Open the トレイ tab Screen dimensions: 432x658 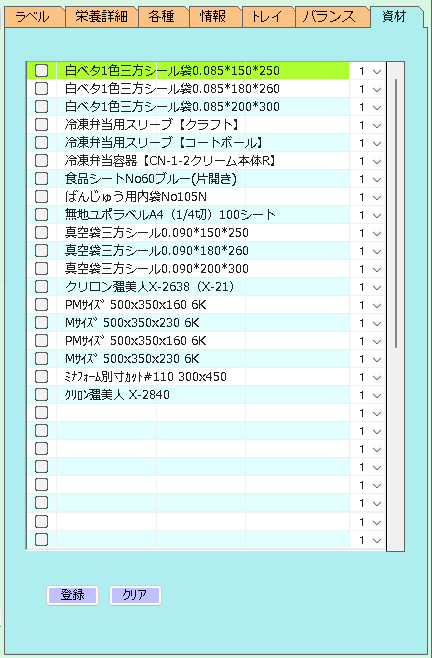268,17
